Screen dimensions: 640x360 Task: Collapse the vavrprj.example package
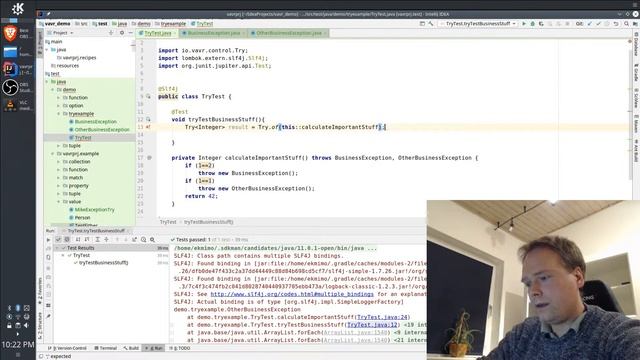pos(53,153)
